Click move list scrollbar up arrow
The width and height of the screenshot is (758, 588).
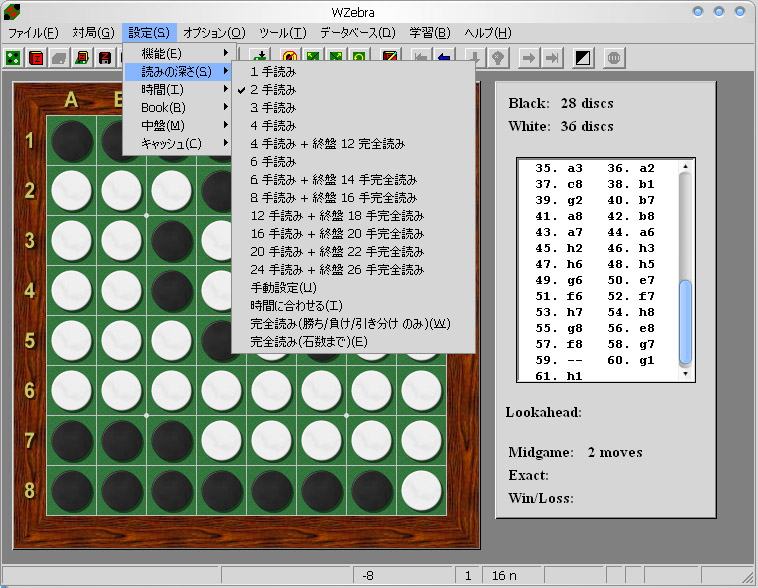(685, 166)
